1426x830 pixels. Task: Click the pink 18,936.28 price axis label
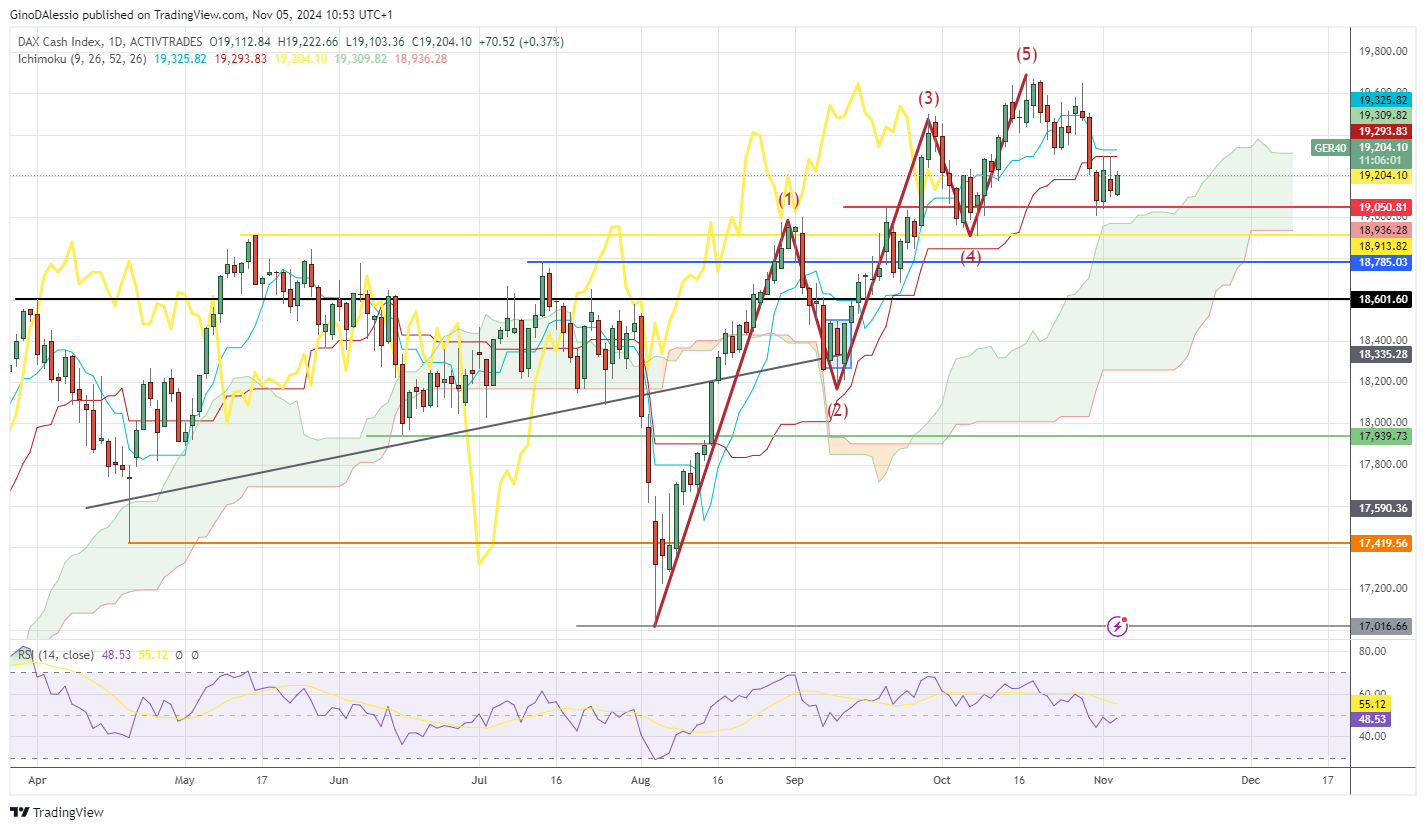(x=1382, y=230)
